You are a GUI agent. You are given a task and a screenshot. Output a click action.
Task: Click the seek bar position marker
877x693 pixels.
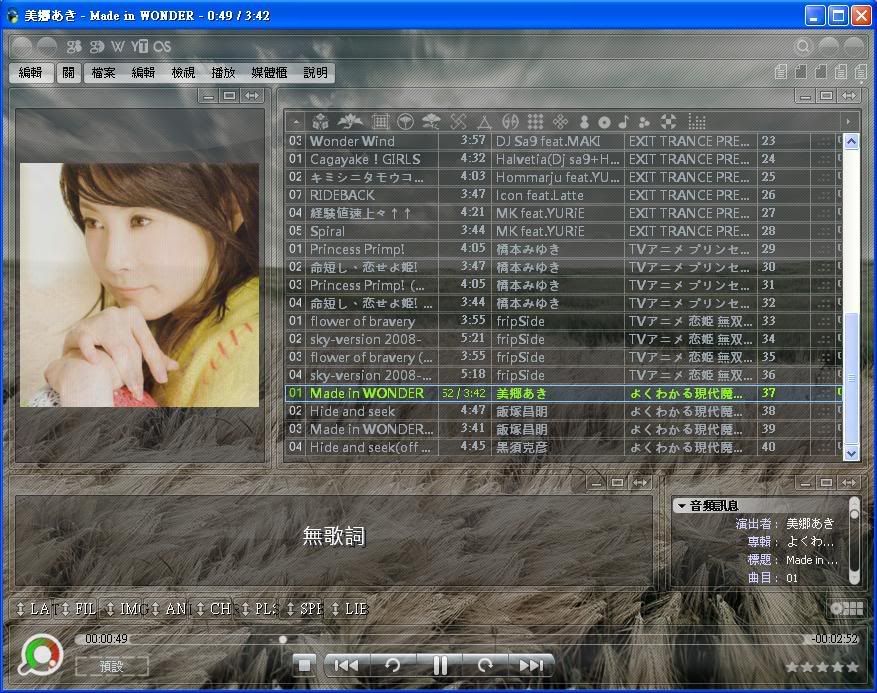[283, 639]
